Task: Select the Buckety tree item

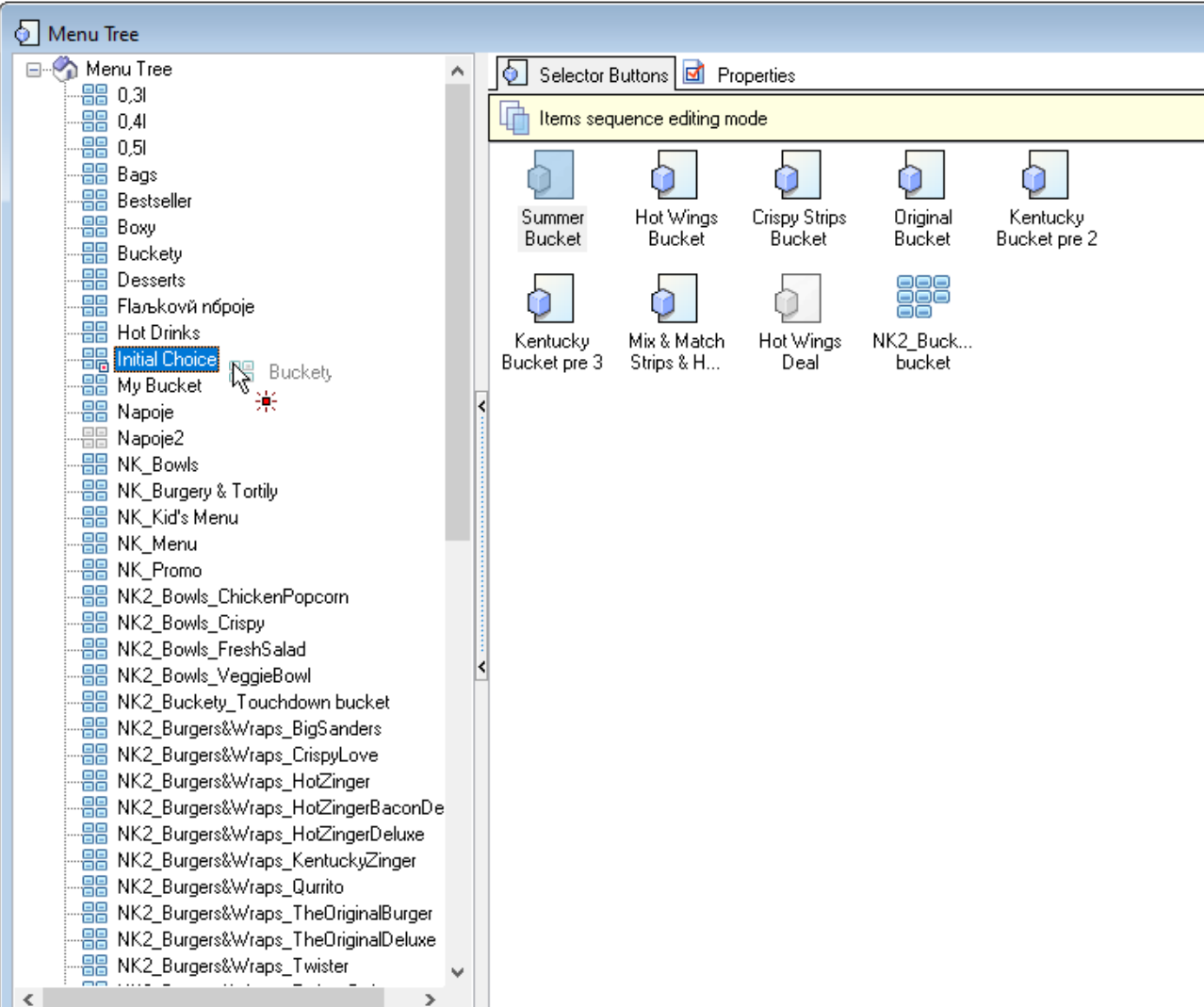Action: click(x=149, y=253)
